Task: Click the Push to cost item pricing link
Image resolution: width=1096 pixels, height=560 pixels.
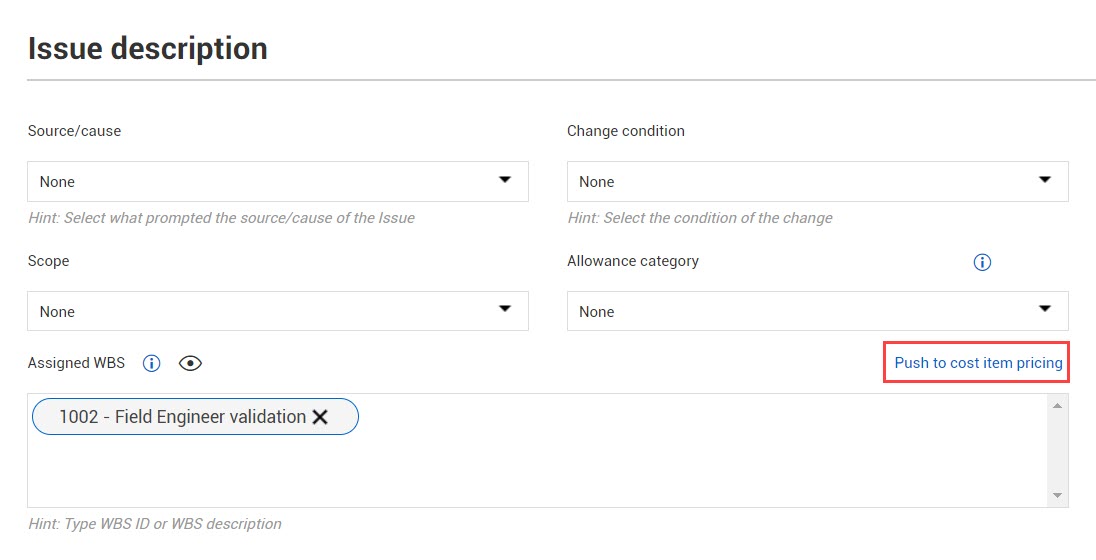Action: coord(979,363)
